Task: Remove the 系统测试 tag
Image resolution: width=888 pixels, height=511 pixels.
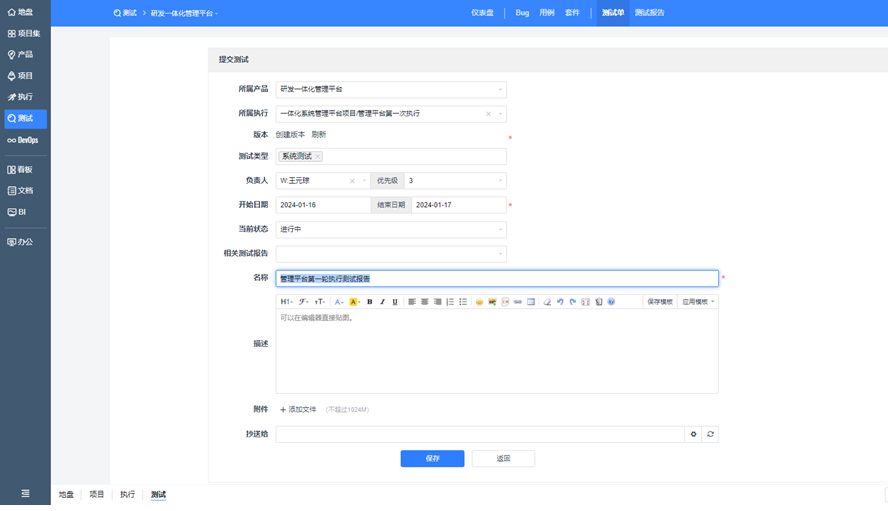Action: coord(318,156)
